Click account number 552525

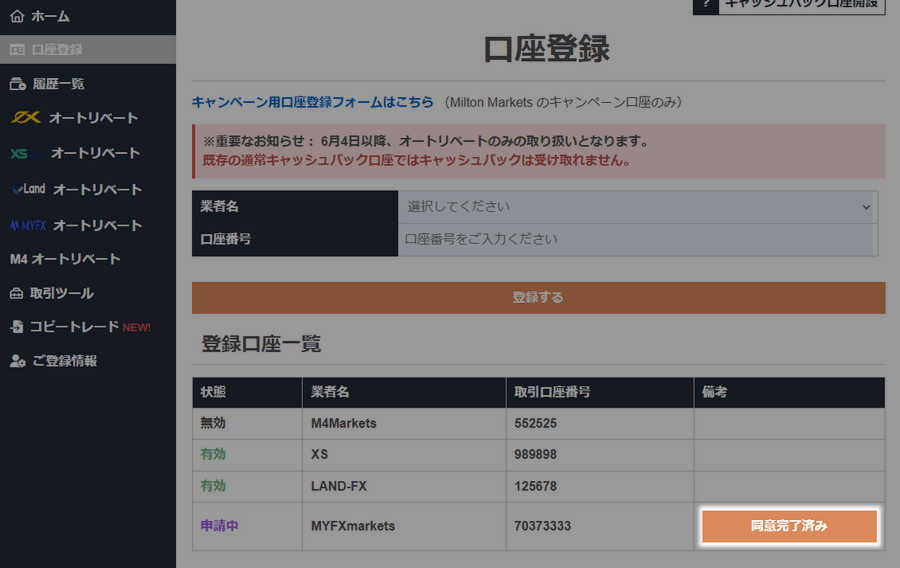pos(536,423)
